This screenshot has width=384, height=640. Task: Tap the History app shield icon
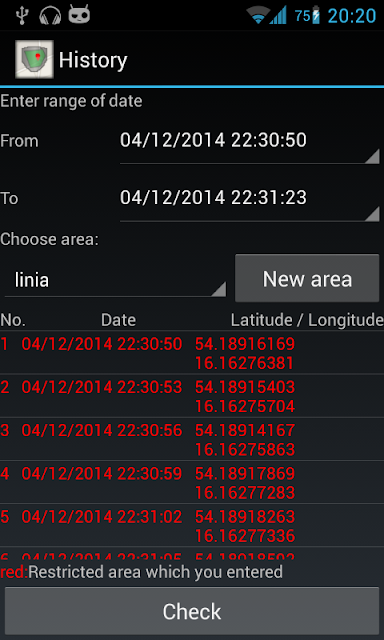pos(34,59)
